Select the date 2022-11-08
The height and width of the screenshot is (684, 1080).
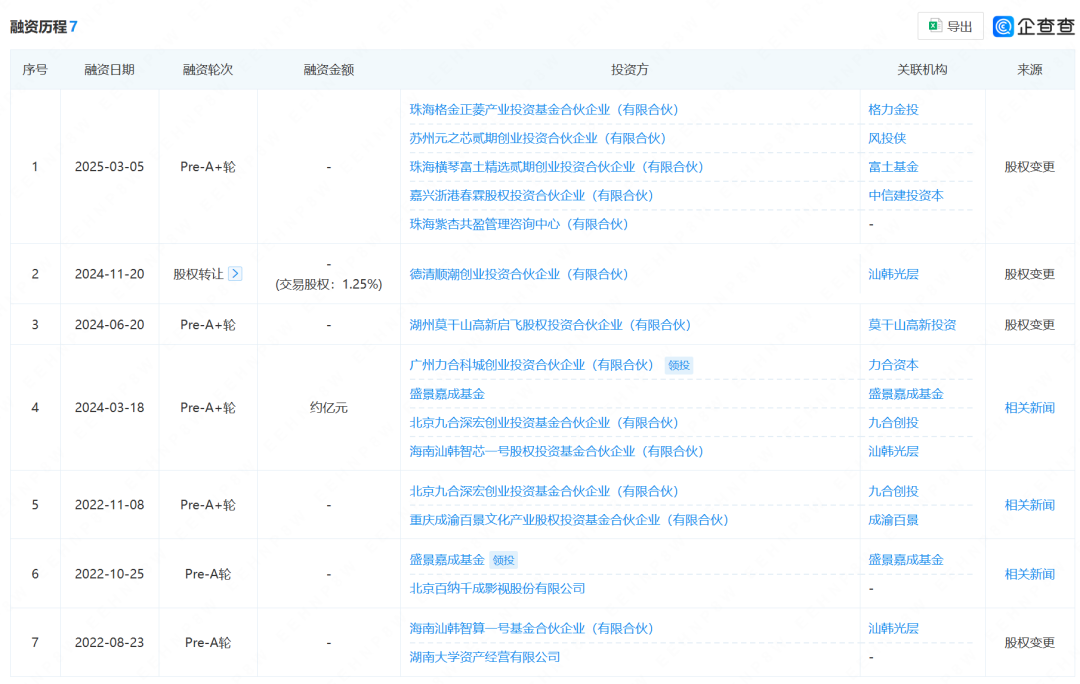click(110, 505)
